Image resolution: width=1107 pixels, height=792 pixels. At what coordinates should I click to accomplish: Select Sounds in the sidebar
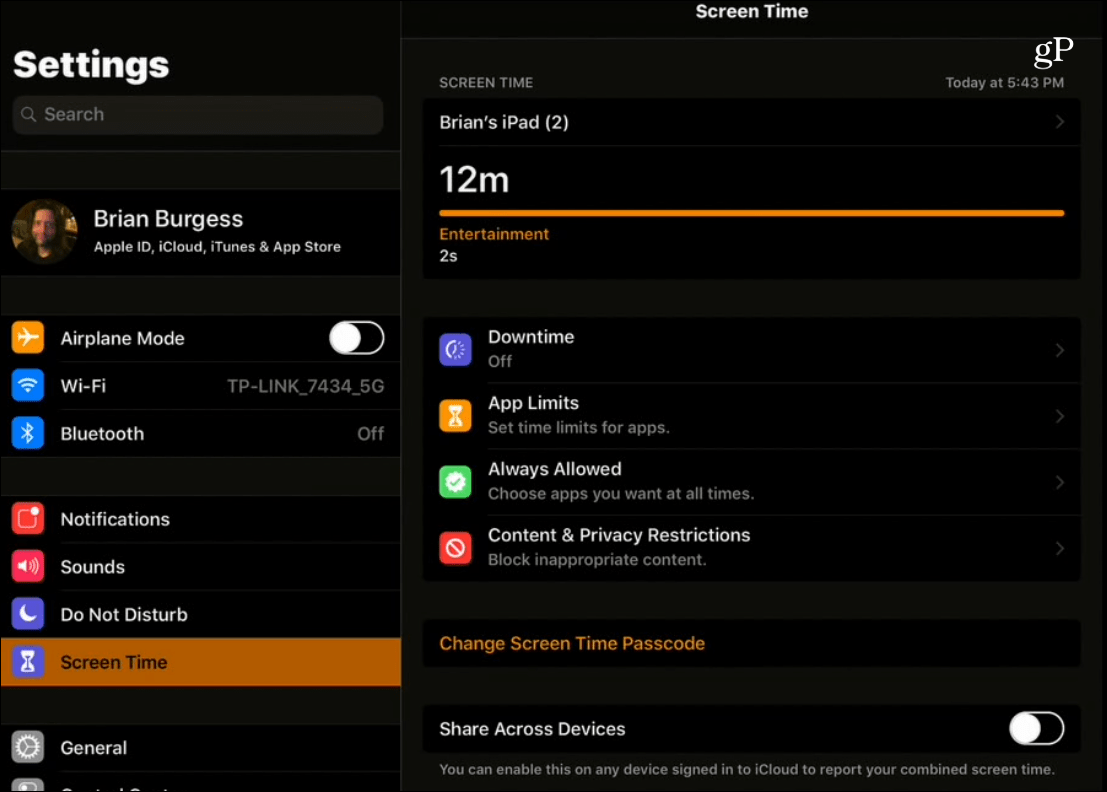click(x=201, y=567)
